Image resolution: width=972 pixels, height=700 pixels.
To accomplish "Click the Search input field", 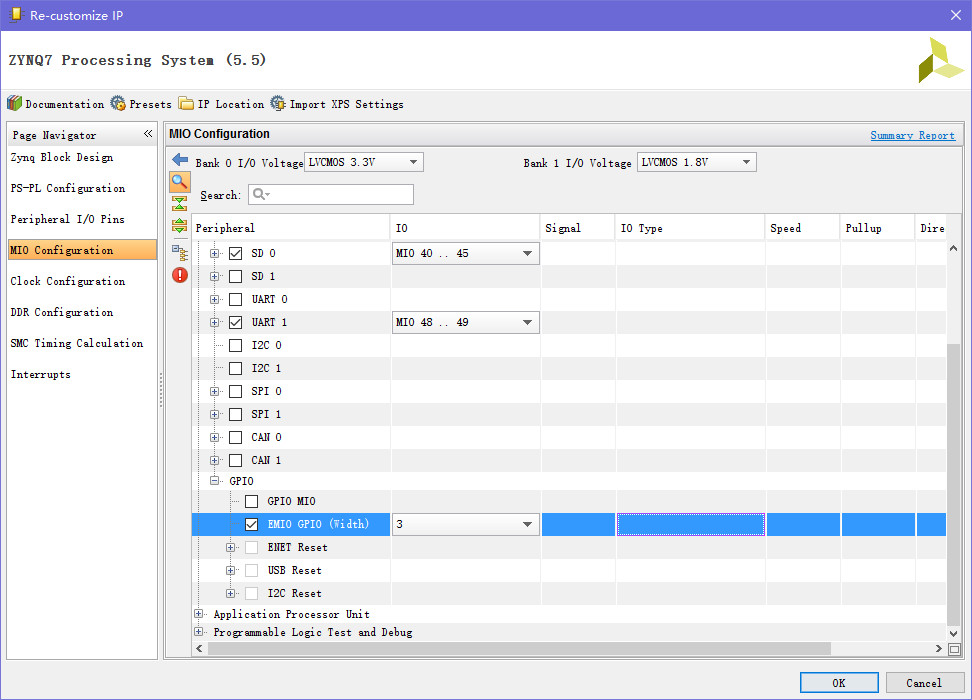I will pyautogui.click(x=331, y=194).
